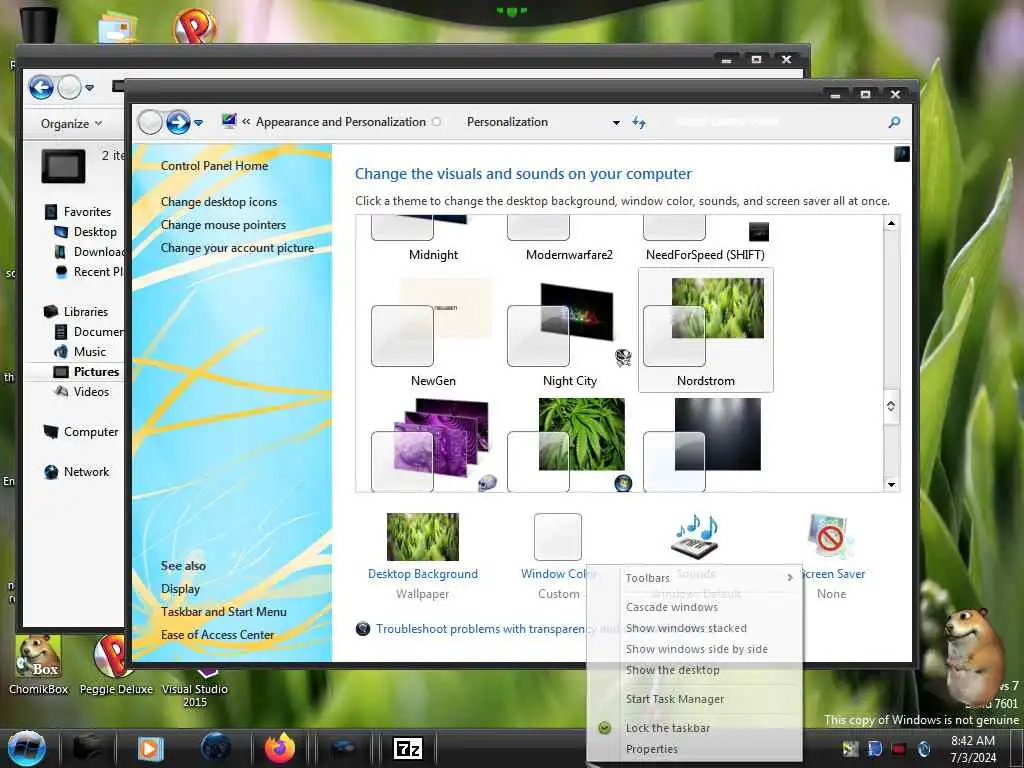
Task: Open the Recycle Bin desktop icon
Action: pos(39,25)
